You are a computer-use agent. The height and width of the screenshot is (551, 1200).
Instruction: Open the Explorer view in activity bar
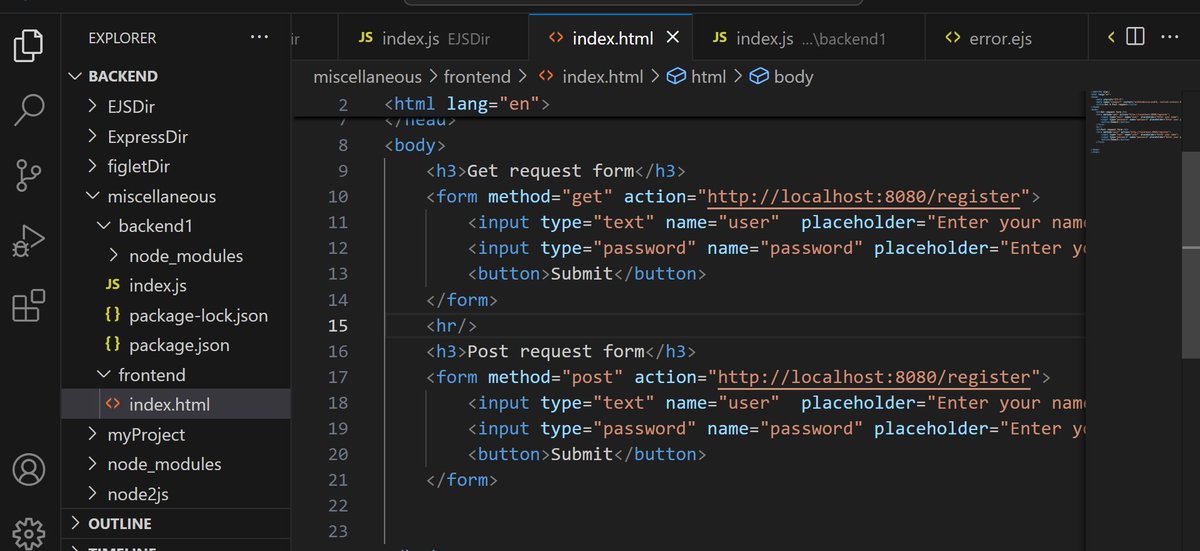[x=29, y=45]
